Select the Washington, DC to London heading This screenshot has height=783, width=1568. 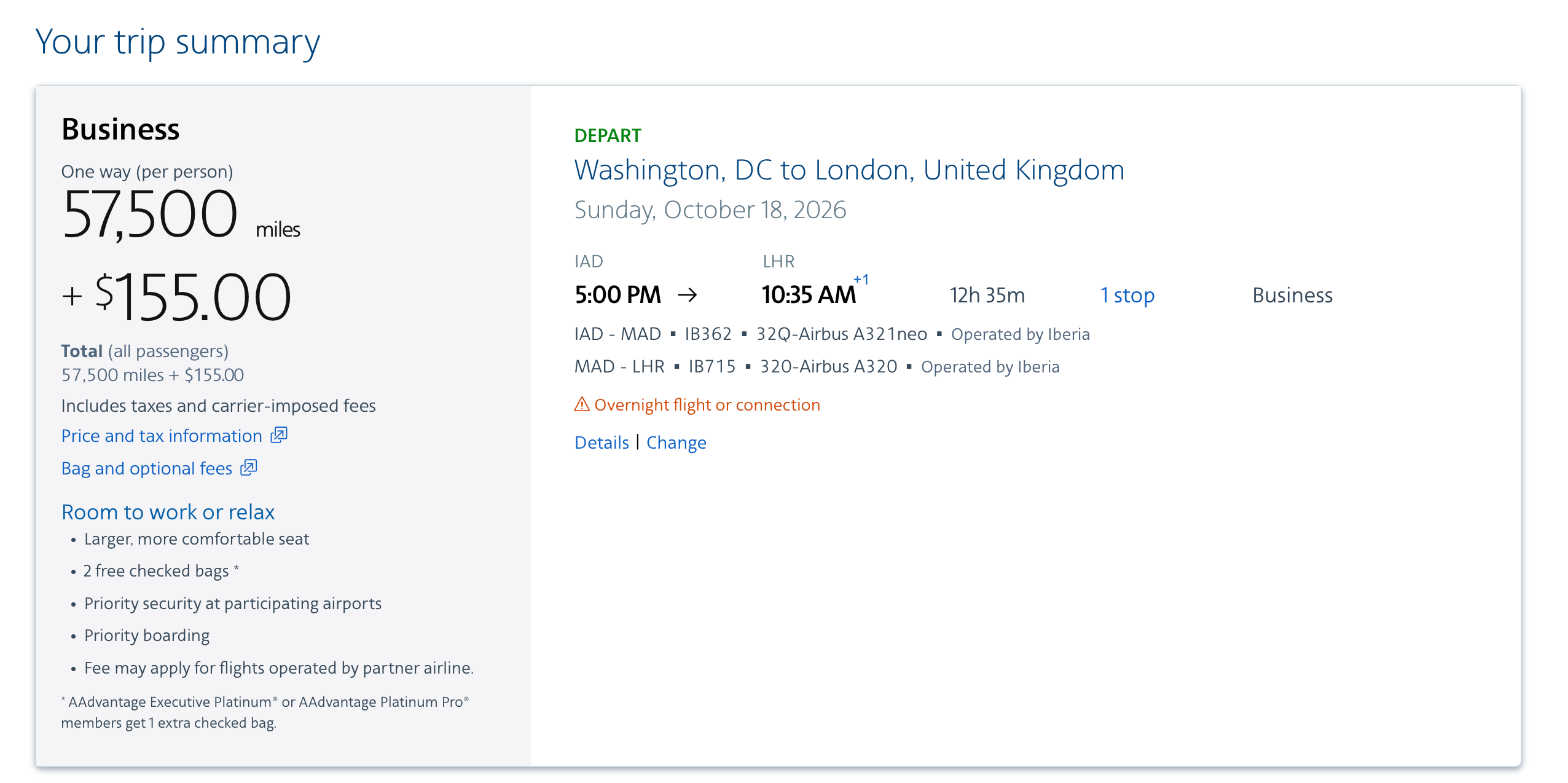(x=849, y=170)
